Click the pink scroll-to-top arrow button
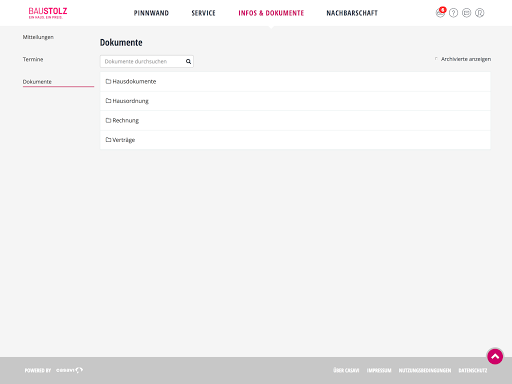The height and width of the screenshot is (384, 512). tap(495, 356)
